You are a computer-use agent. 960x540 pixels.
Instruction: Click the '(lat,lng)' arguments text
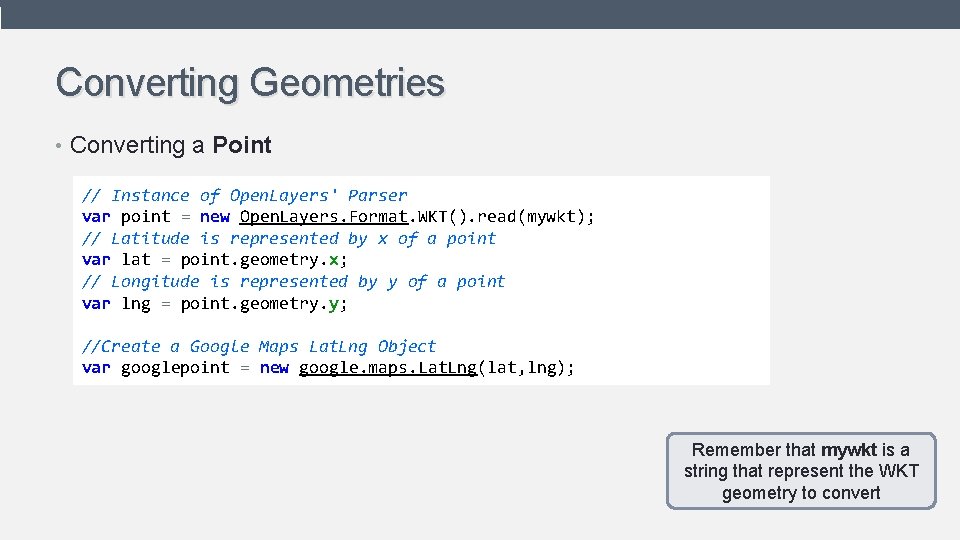527,368
